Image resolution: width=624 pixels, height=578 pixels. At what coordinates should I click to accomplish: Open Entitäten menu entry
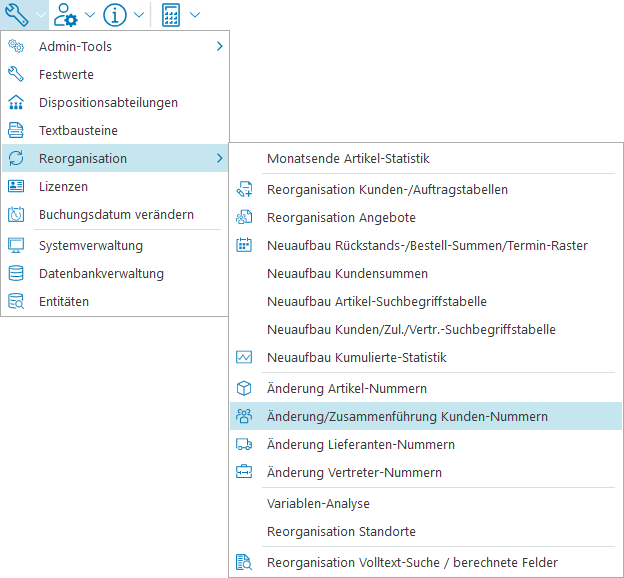[x=64, y=301]
